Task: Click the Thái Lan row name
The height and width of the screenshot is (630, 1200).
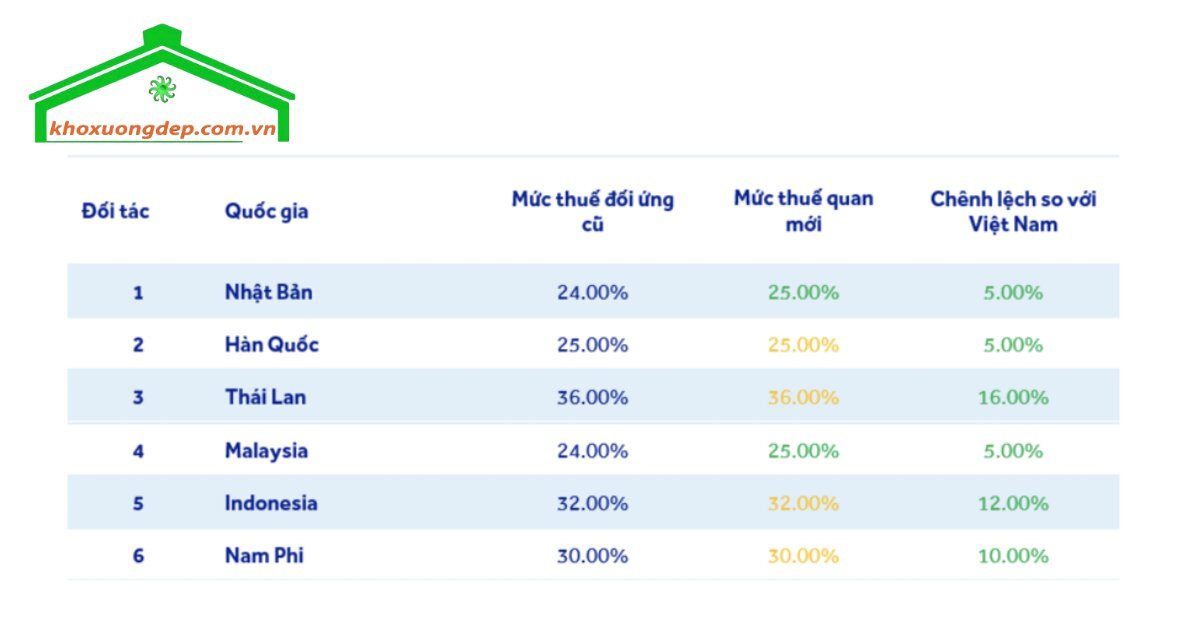Action: point(265,397)
